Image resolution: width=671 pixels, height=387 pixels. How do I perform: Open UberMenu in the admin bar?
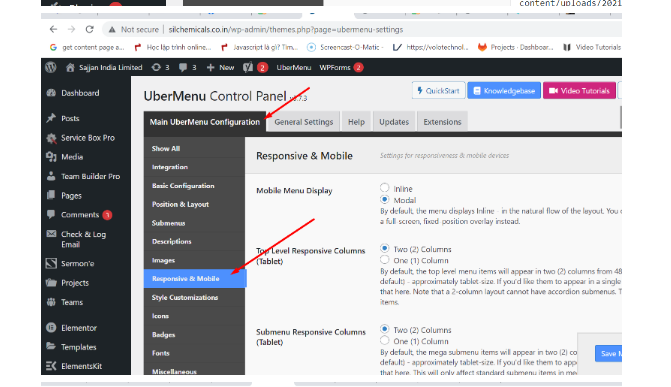[x=294, y=67]
